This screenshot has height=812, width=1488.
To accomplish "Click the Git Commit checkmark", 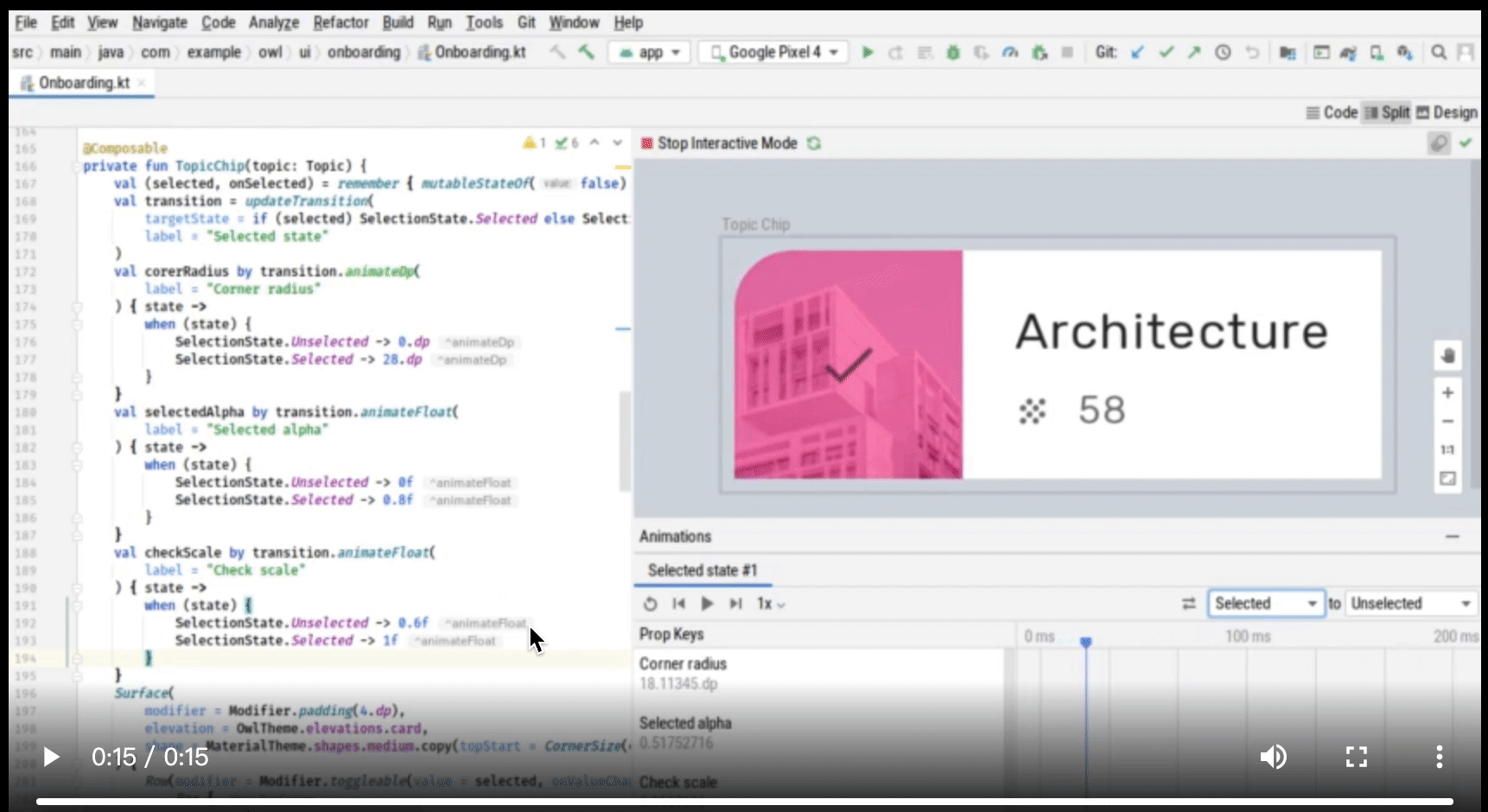I will 1166,53.
